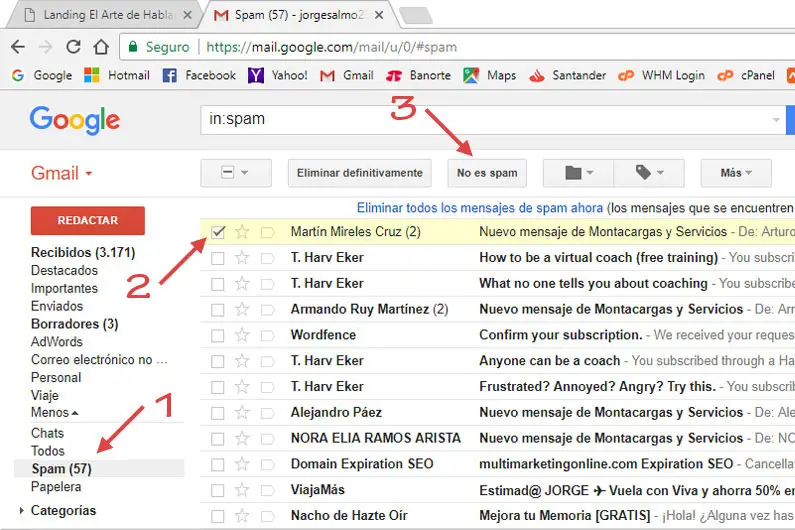Open the Move to folder dropdown
Screen dimensions: 795x530
click(578, 173)
